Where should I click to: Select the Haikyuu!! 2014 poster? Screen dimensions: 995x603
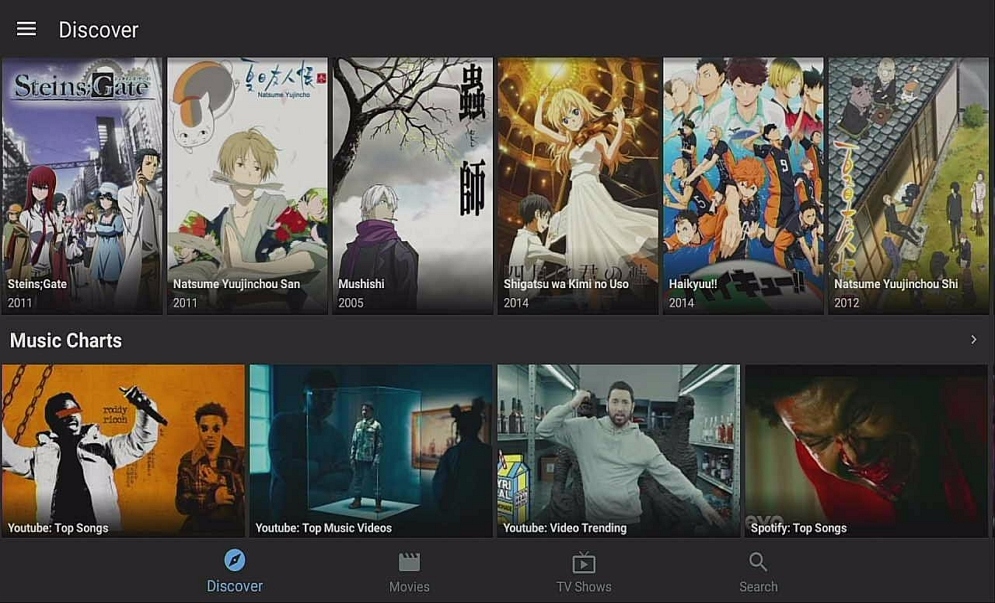pyautogui.click(x=743, y=186)
